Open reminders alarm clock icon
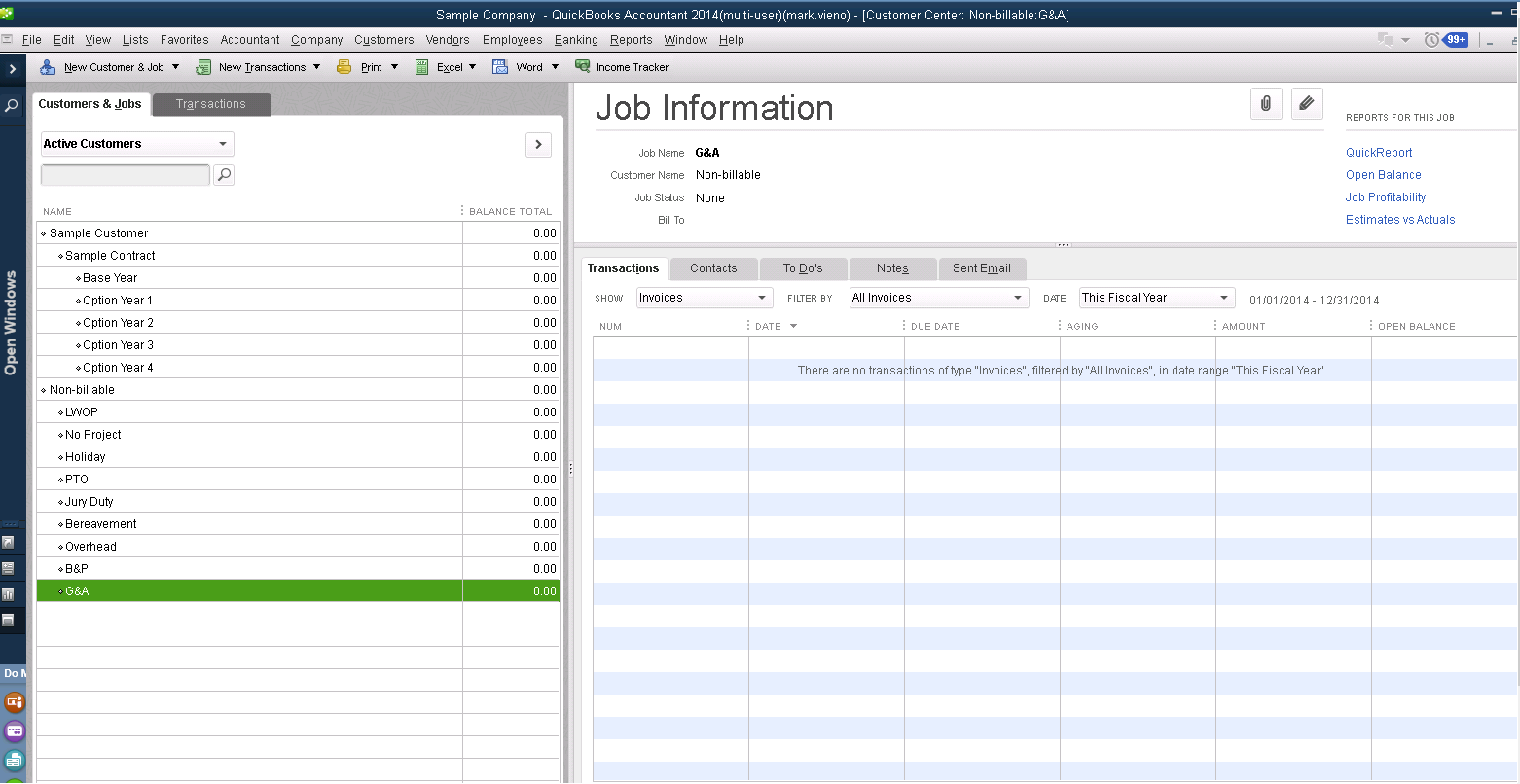 tap(1431, 40)
